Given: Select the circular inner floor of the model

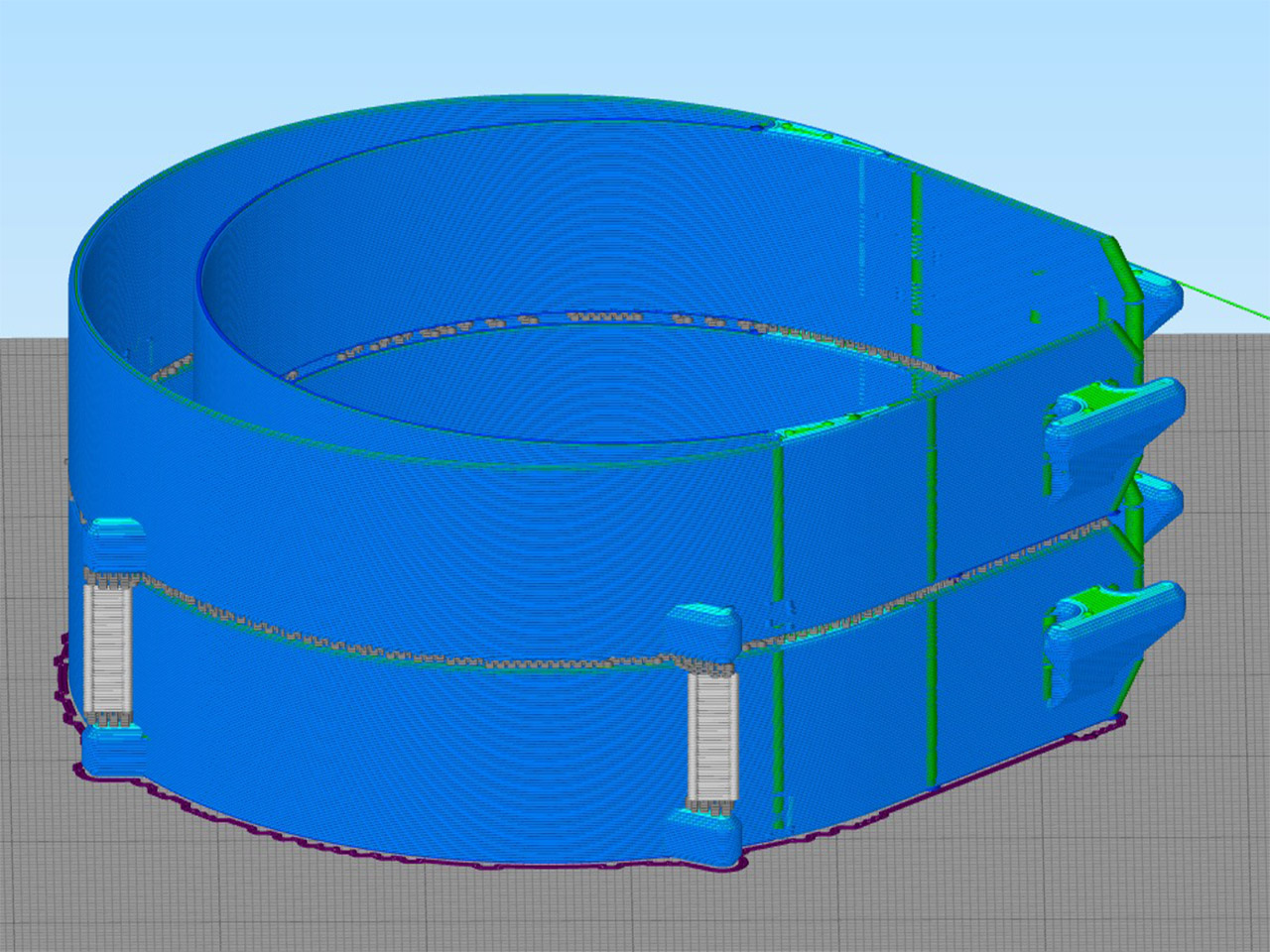Looking at the screenshot, I should [595, 387].
